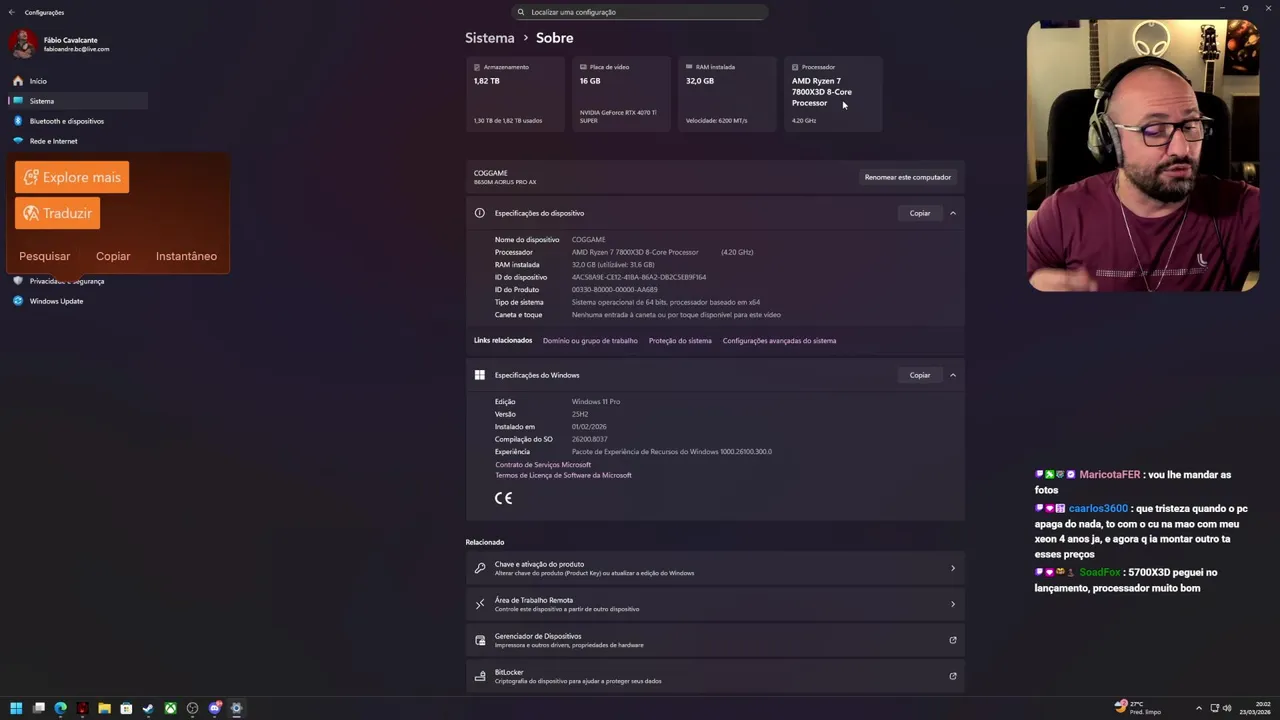Click the external link icon for BitLocker
1280x720 pixels.
(953, 676)
